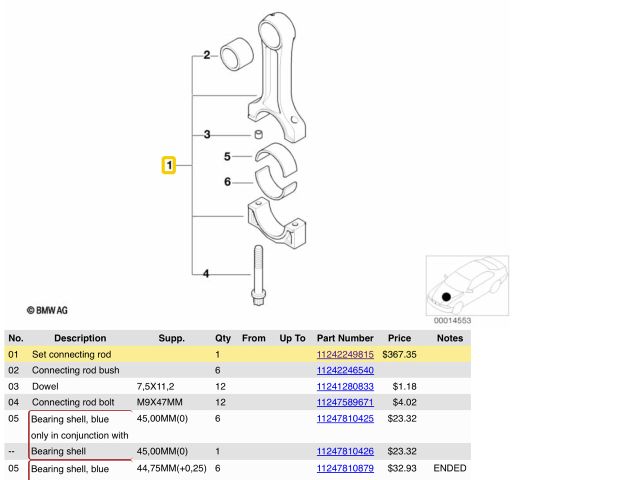Select callout 2 for connecting rod bush
640x480 pixels.
click(206, 55)
